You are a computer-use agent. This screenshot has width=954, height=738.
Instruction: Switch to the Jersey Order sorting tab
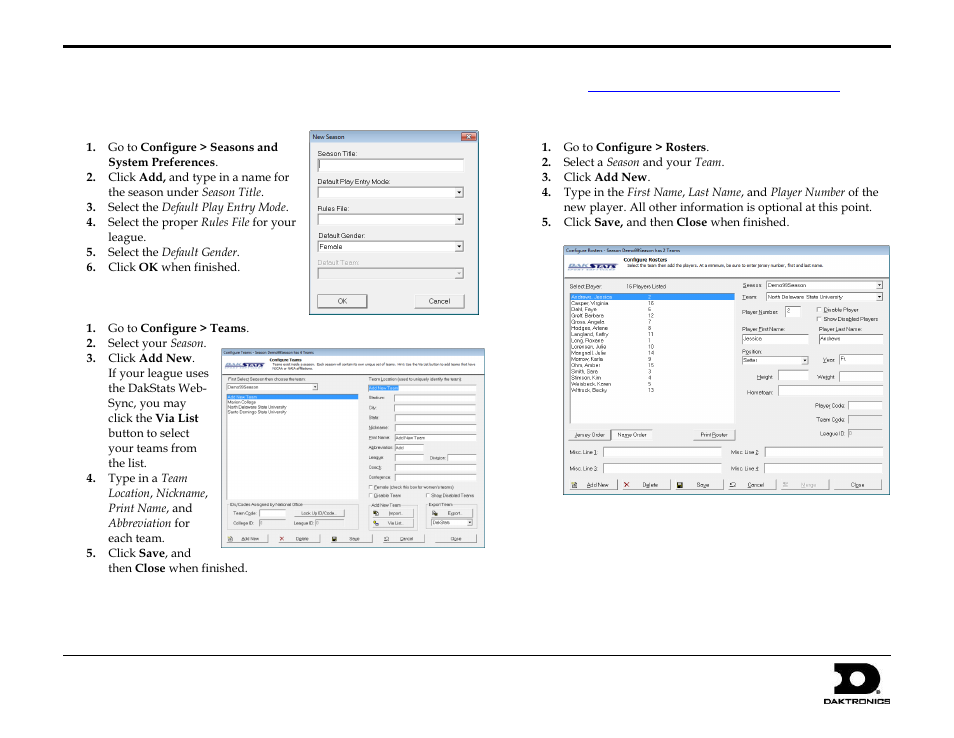click(590, 434)
